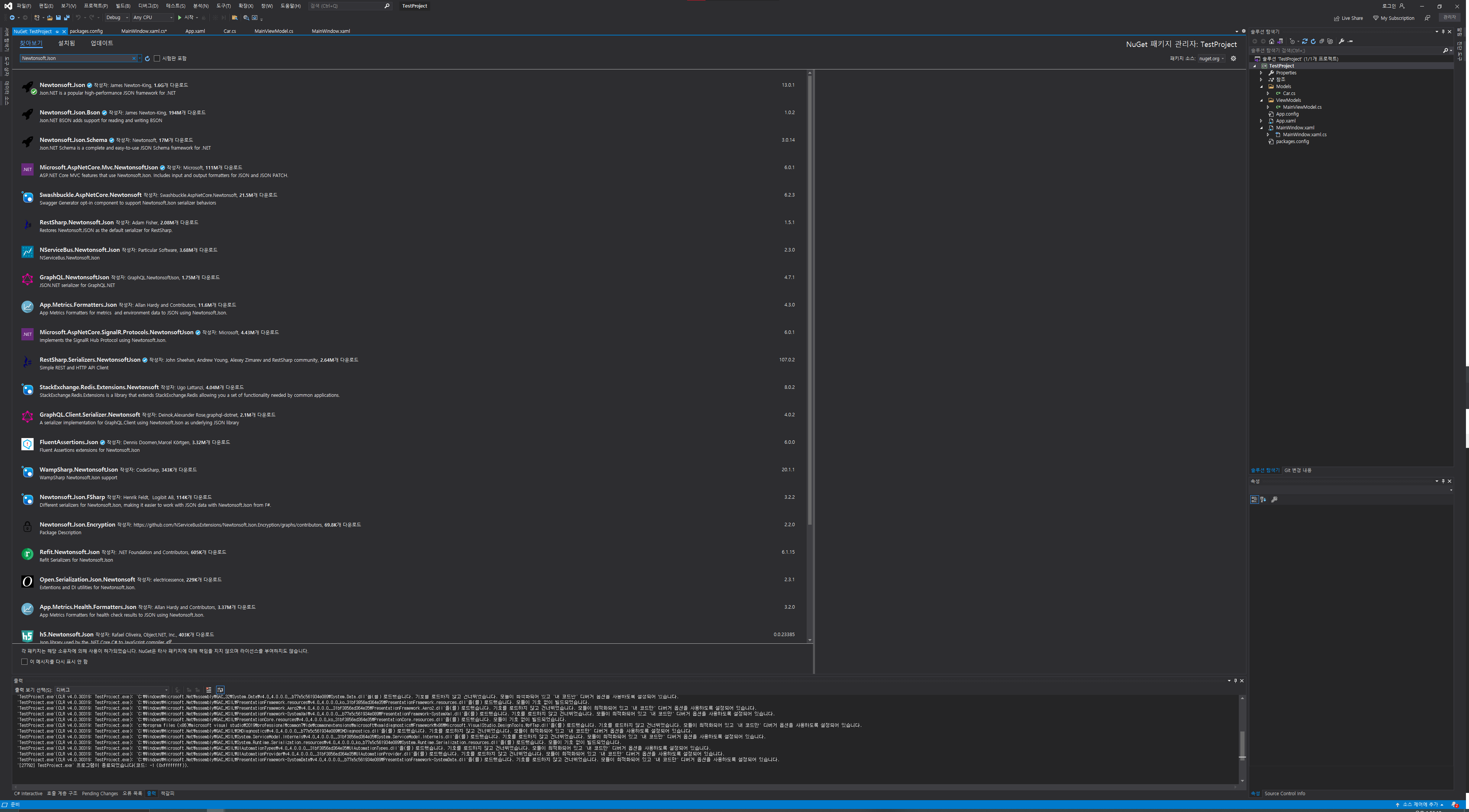Viewport: 1469px width, 812px height.
Task: Click the Alphabetical sort icon in Properties panel
Action: [x=1263, y=499]
